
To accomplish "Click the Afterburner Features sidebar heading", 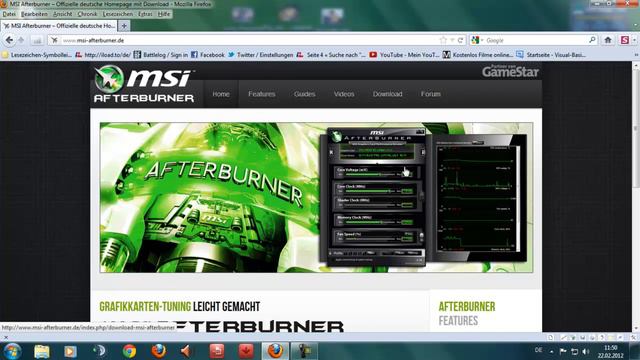I will click(467, 313).
